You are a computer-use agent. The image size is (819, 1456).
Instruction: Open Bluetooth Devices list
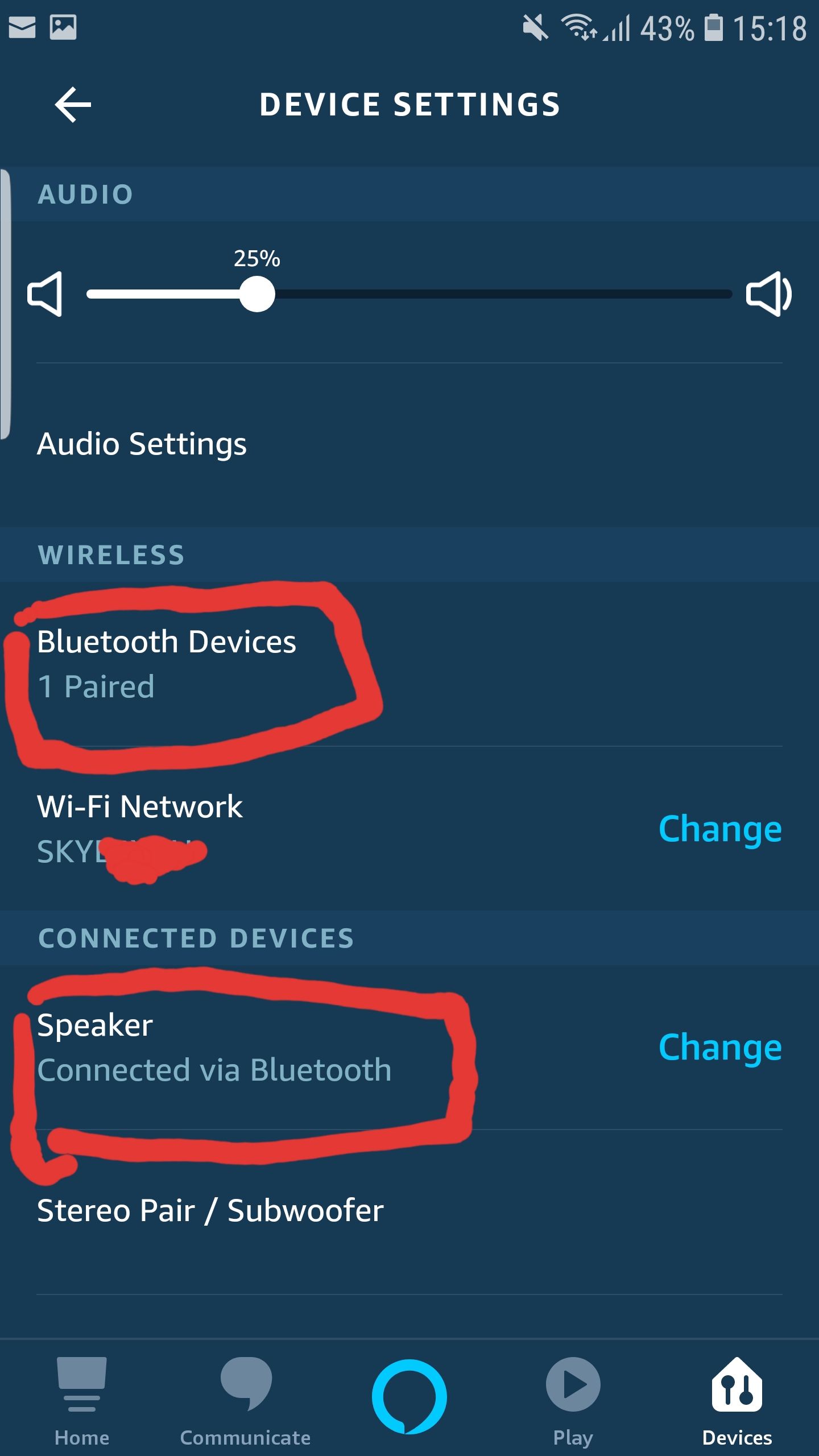[x=166, y=663]
